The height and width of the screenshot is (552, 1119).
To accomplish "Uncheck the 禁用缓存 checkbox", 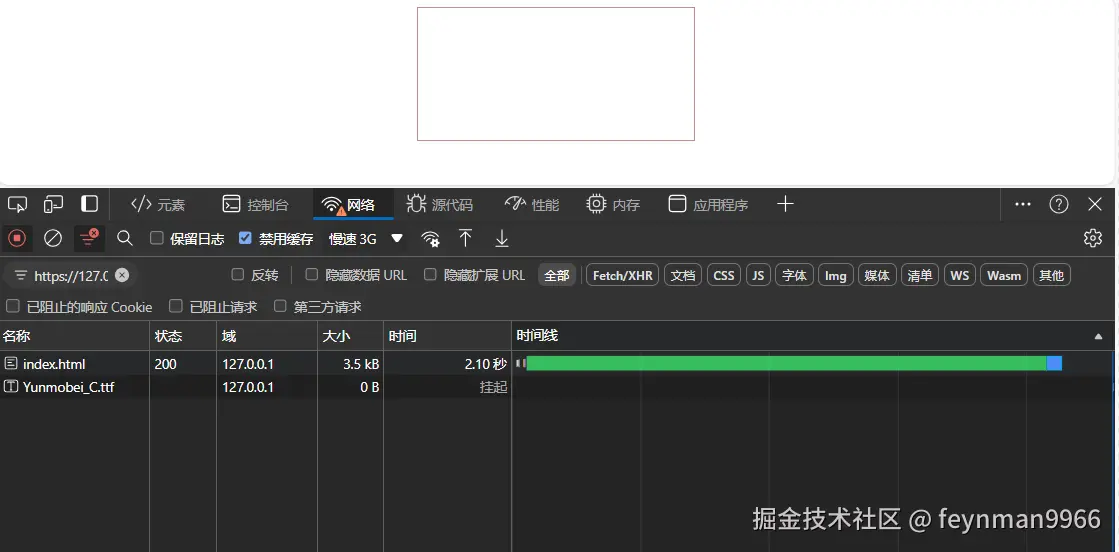I will [x=245, y=238].
